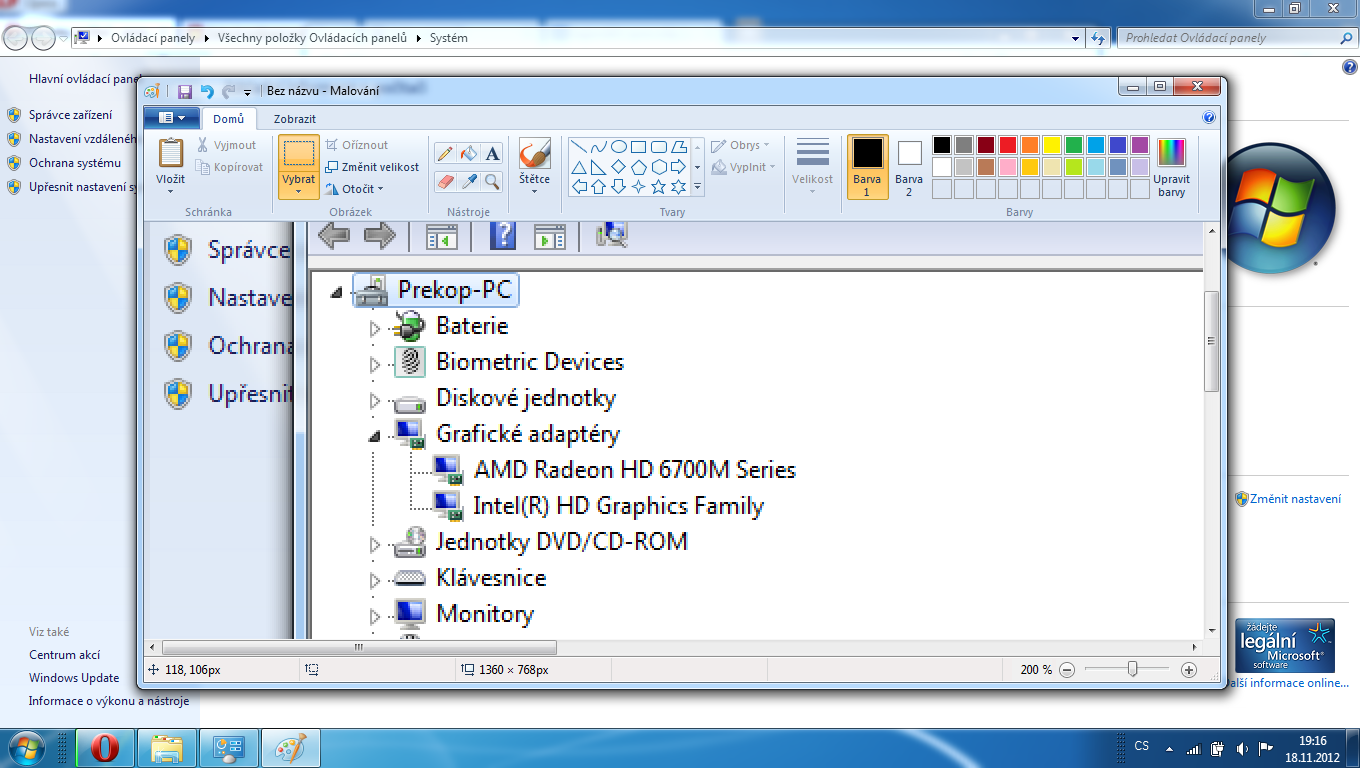This screenshot has width=1360, height=768.
Task: Zoom in with the plus button
Action: click(1189, 670)
